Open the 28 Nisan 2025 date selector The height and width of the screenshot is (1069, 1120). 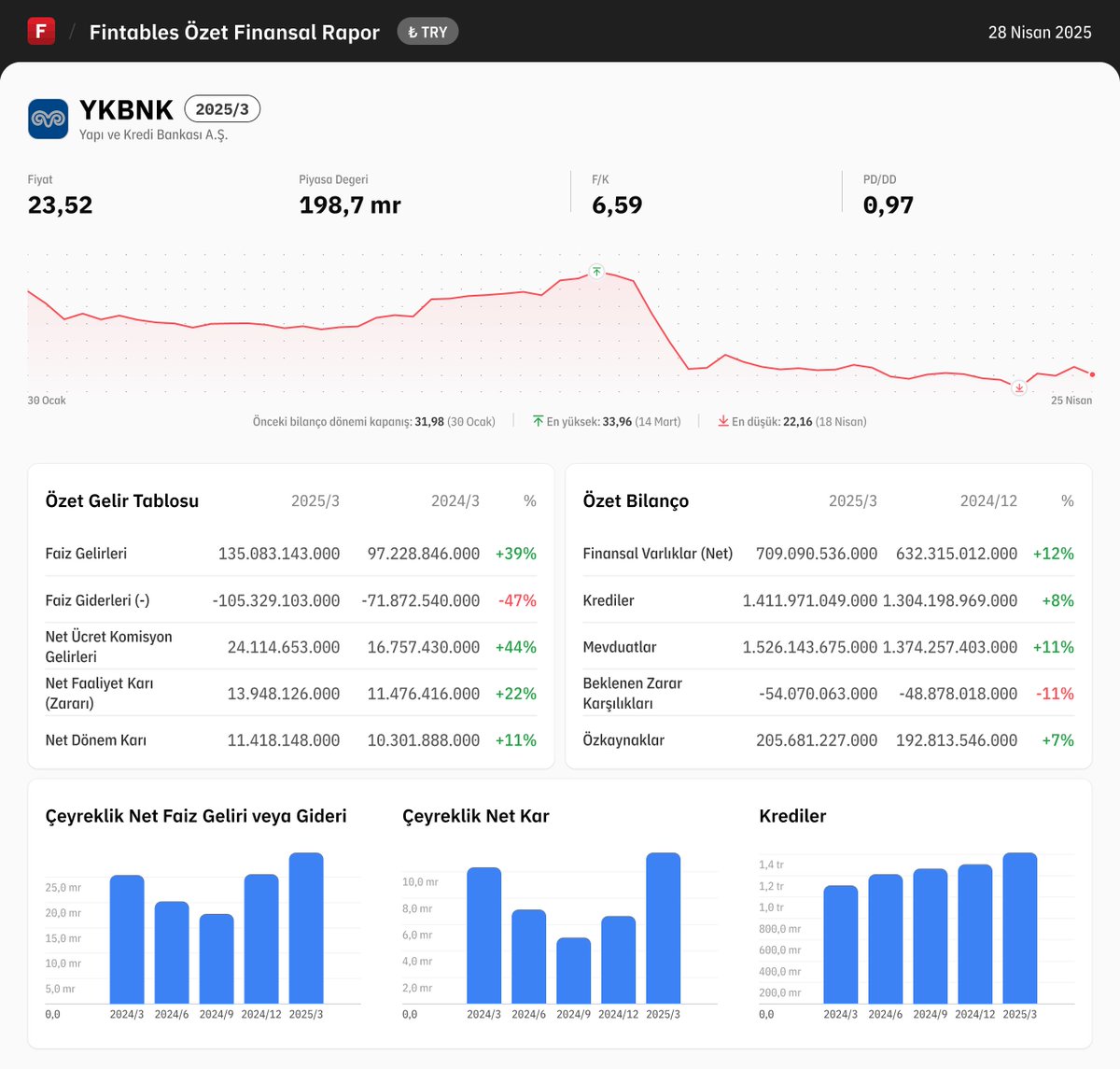[x=1039, y=31]
